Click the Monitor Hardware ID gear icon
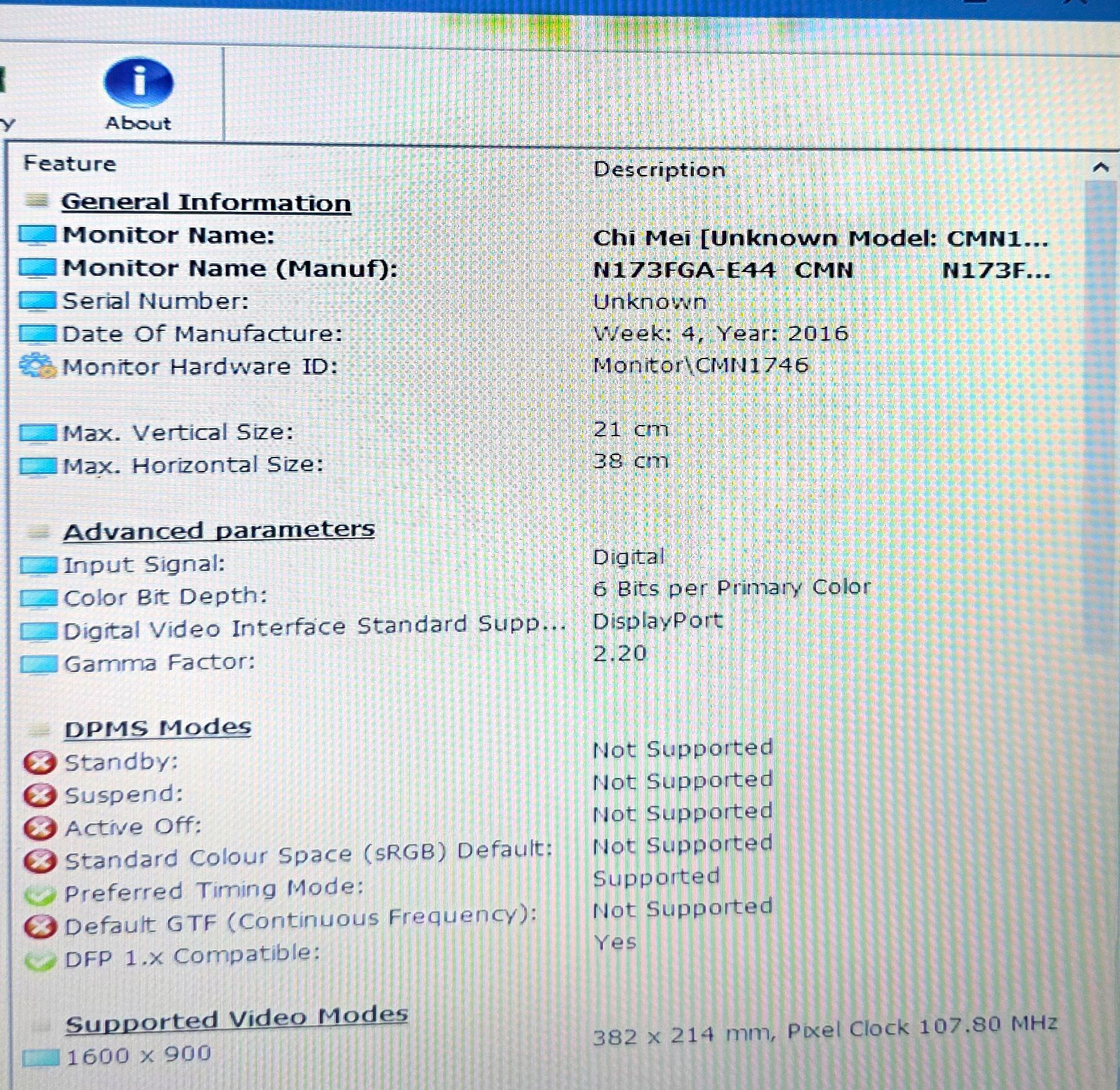 [37, 366]
